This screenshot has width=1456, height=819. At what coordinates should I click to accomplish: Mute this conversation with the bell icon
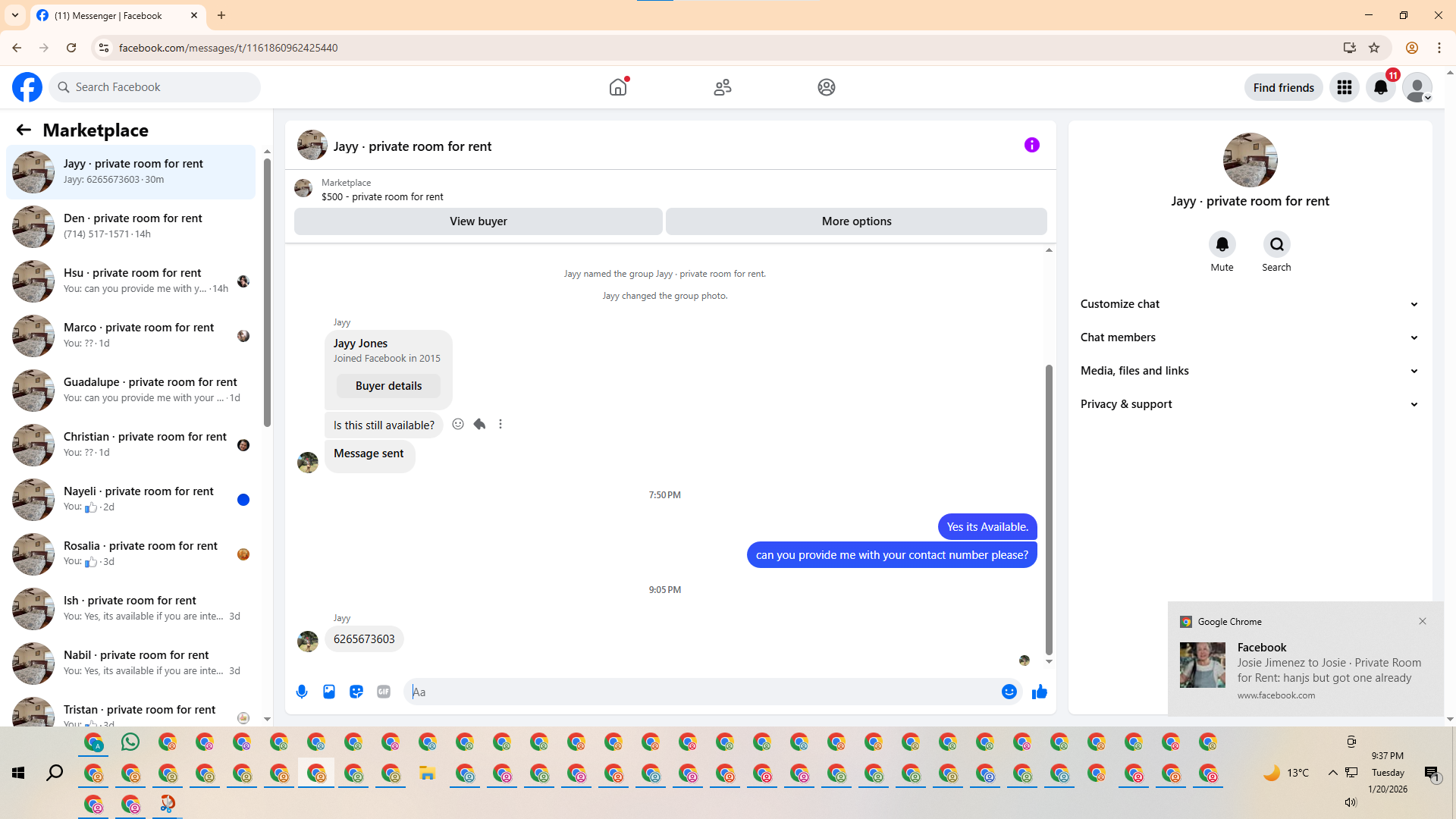click(x=1222, y=244)
